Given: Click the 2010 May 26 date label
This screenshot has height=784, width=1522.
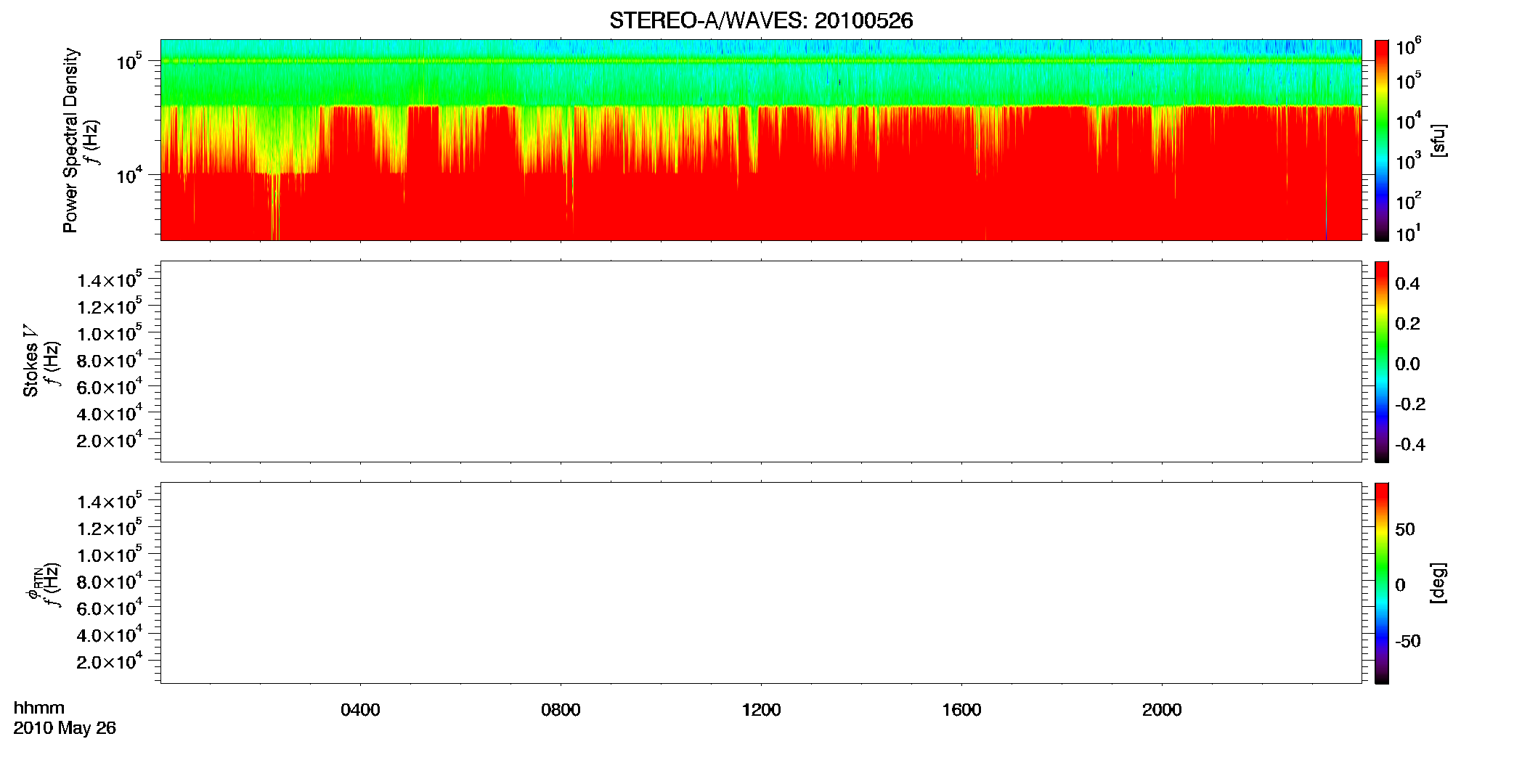Looking at the screenshot, I should coord(65,728).
